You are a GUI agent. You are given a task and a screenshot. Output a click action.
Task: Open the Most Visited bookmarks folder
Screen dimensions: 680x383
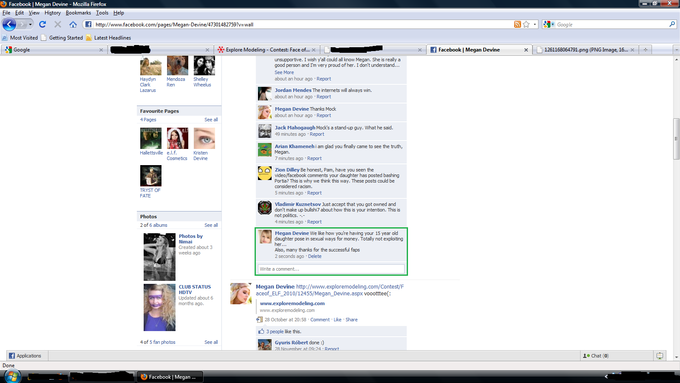20,38
